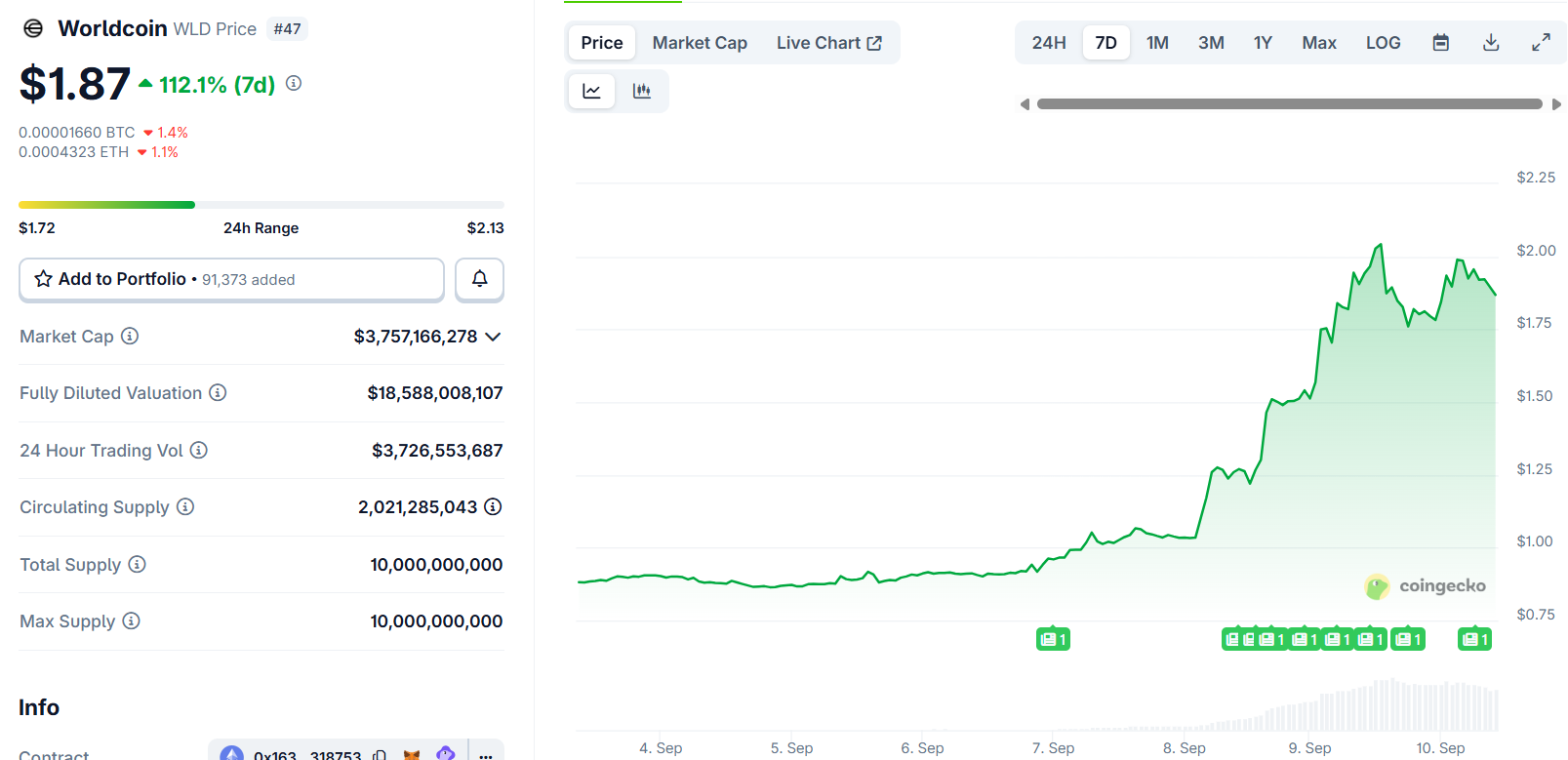
Task: Expand the Market Cap dropdown chevron
Action: (x=493, y=337)
